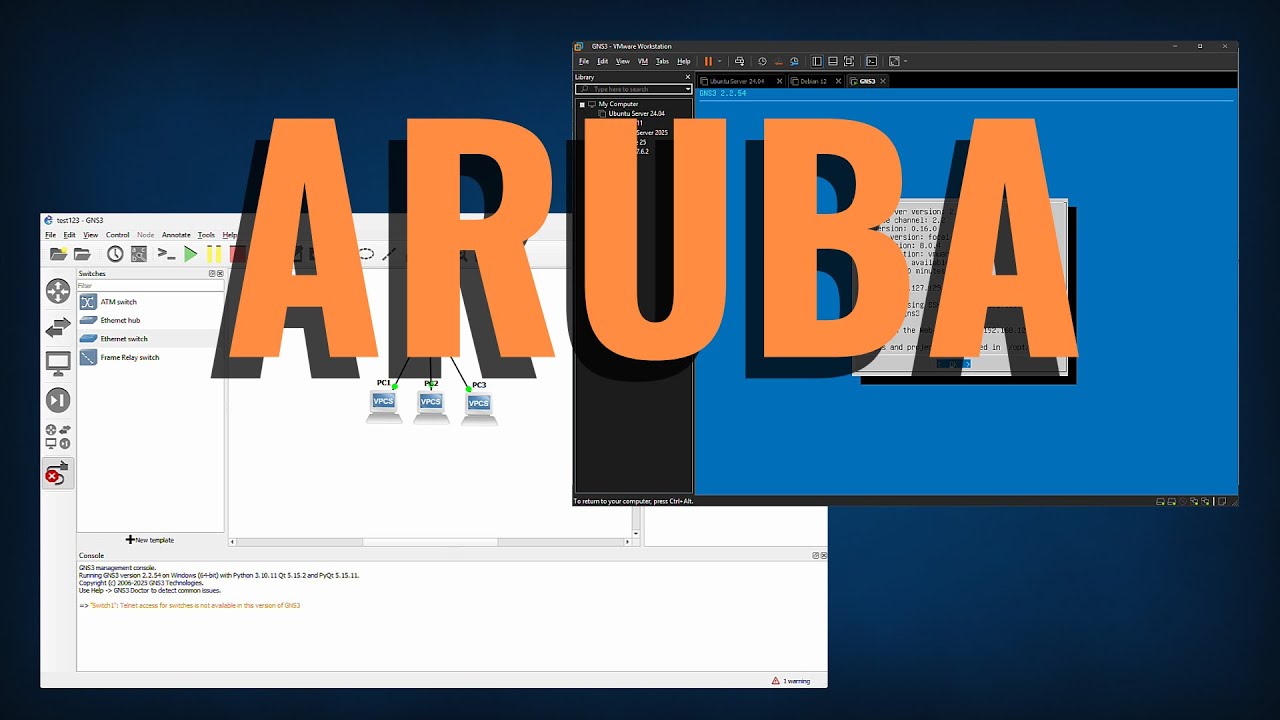Float the Switches dock panel
Viewport: 1280px width, 720px height.
[212, 273]
